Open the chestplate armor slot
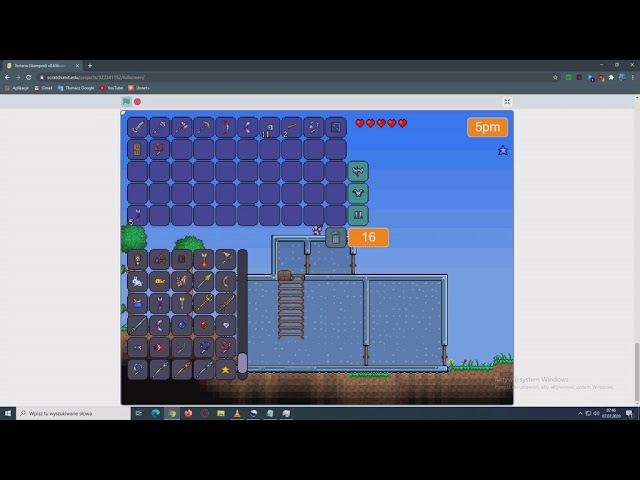Viewport: 640px width, 480px height. 358,193
